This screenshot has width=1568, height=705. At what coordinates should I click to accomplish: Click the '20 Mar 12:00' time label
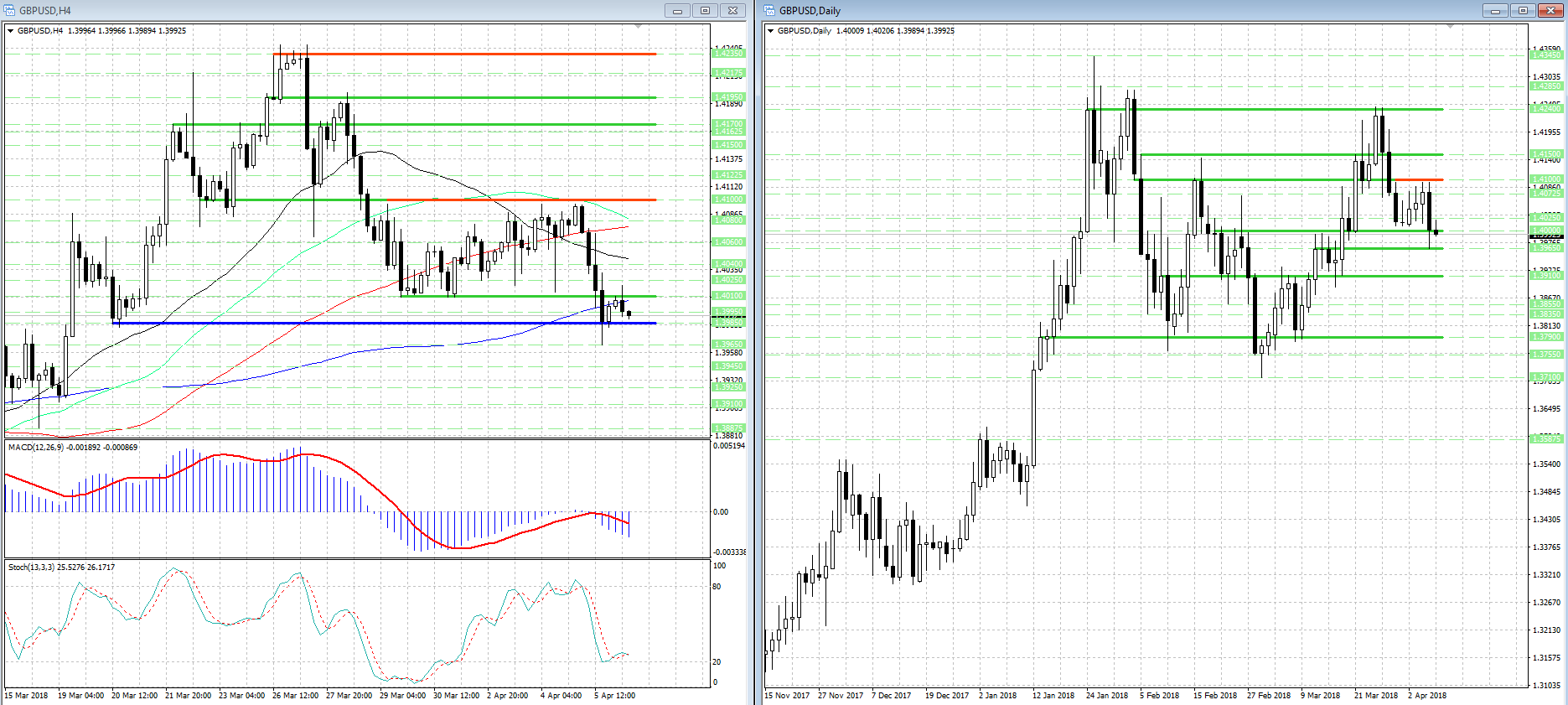(134, 696)
